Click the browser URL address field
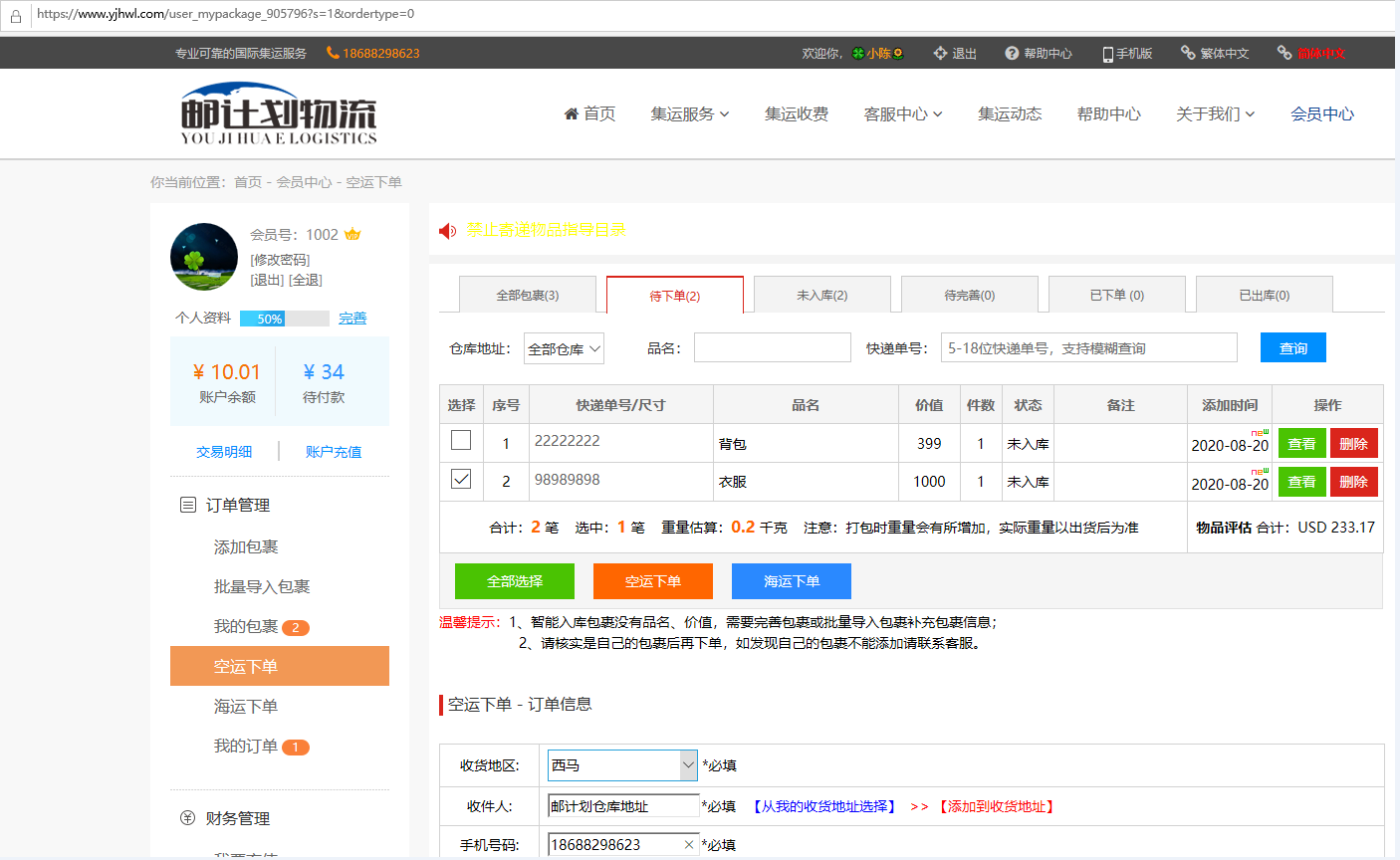Screen dimensions: 1400x860 [x=712, y=14]
